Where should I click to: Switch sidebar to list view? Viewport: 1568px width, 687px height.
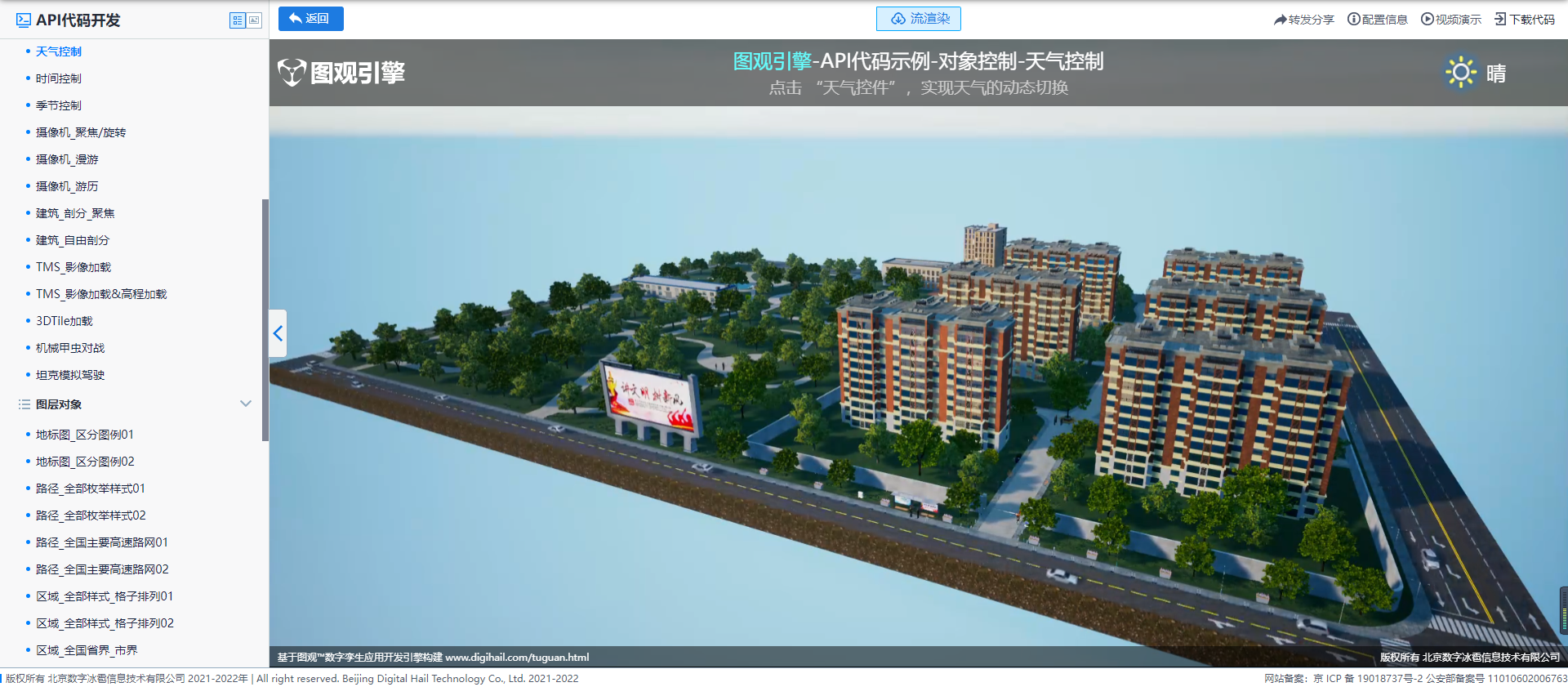pos(238,20)
